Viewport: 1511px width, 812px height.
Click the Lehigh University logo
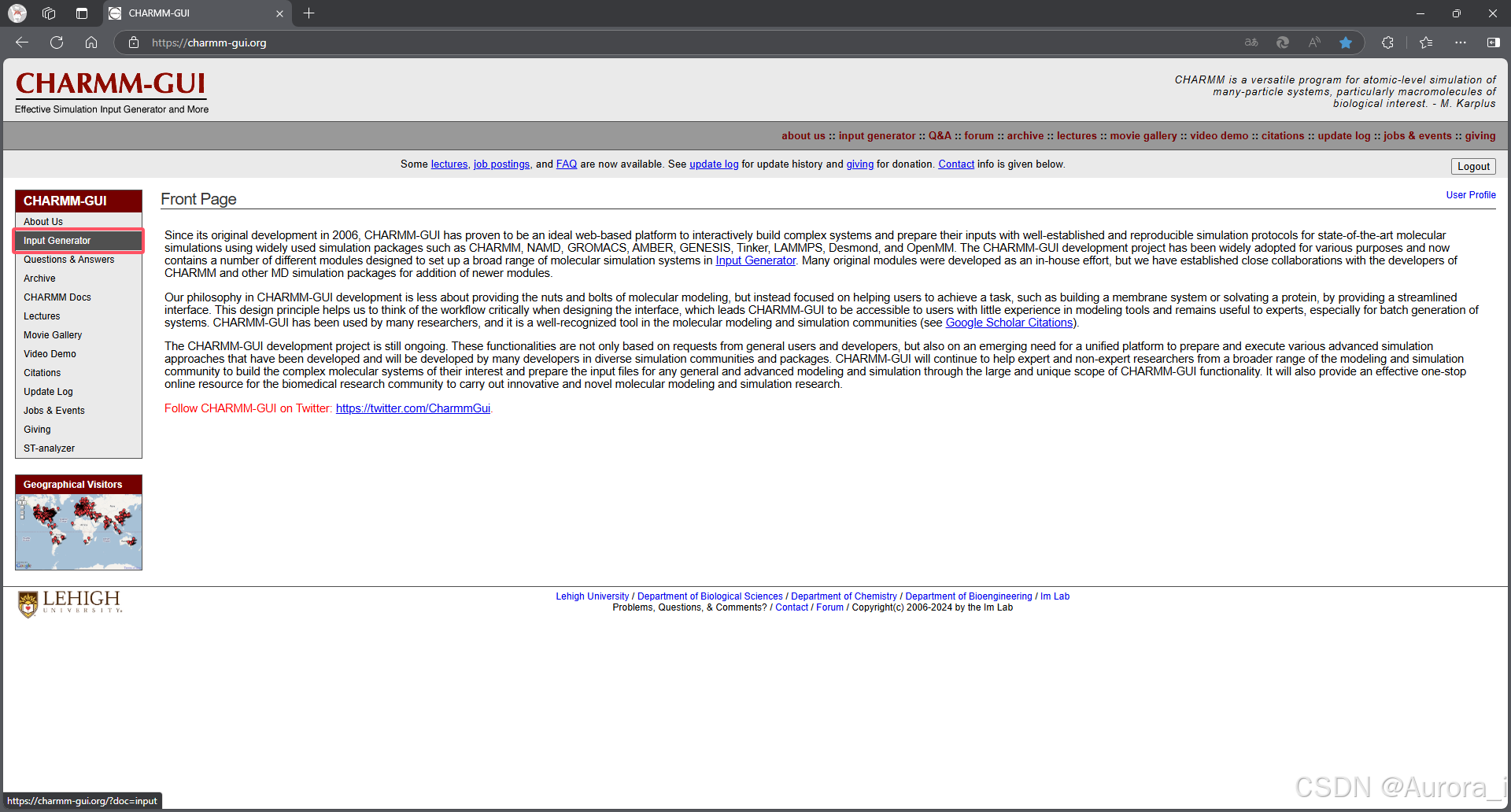click(x=71, y=603)
